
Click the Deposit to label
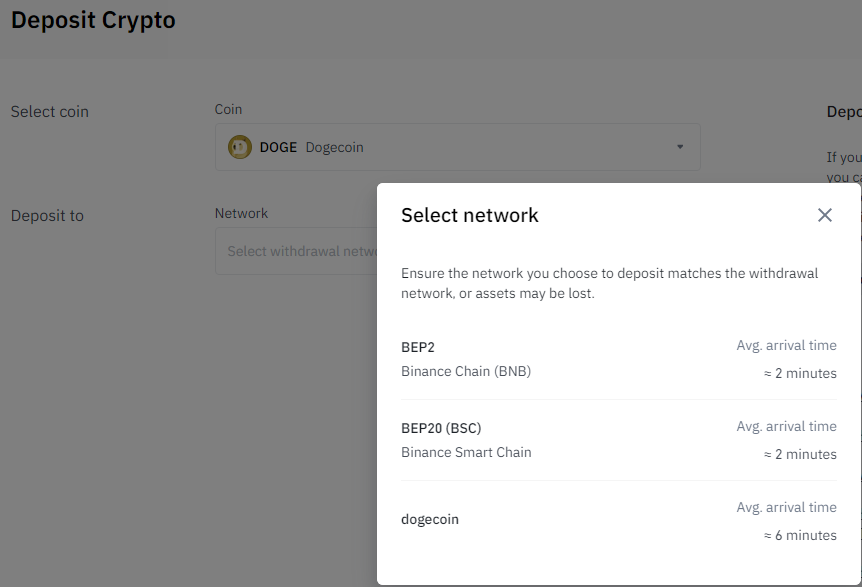pos(47,216)
